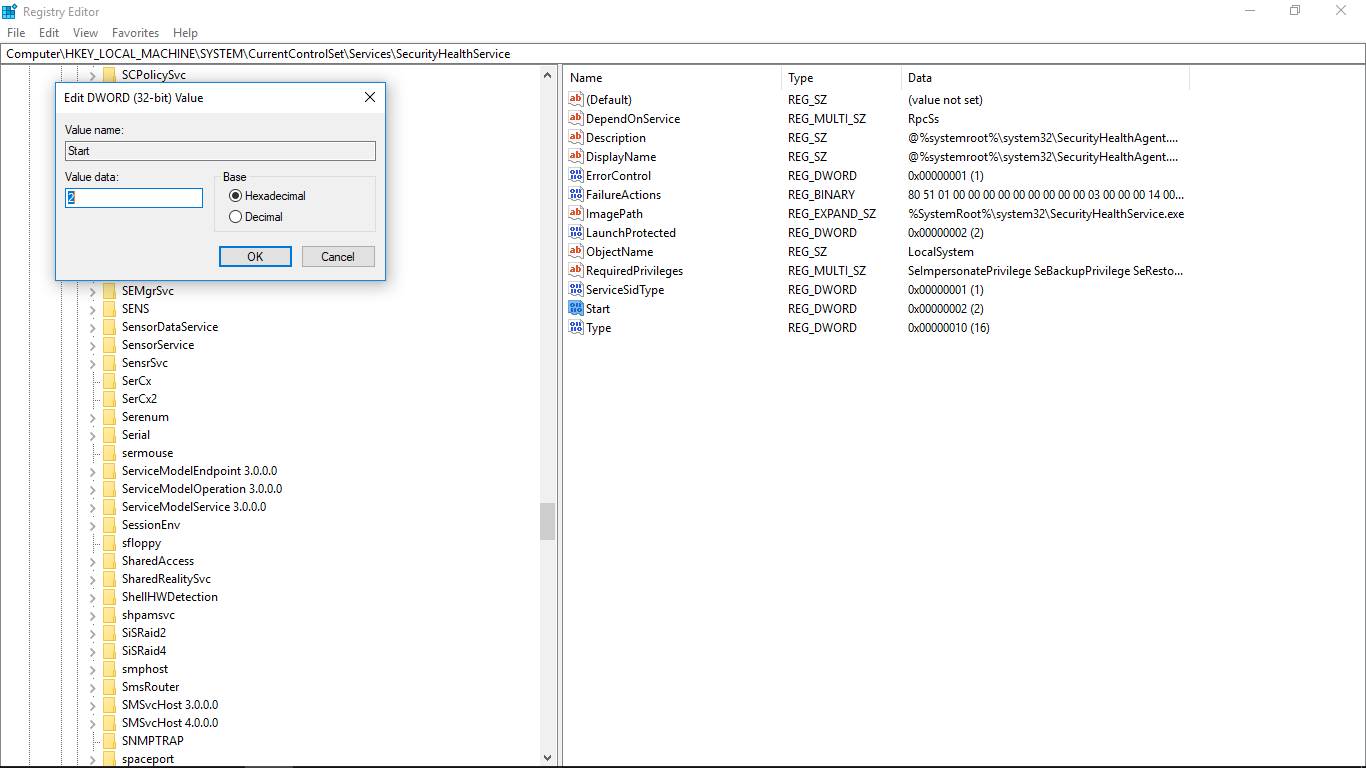This screenshot has height=768, width=1366.
Task: Click the icon beside DependOnService value
Action: 575,118
